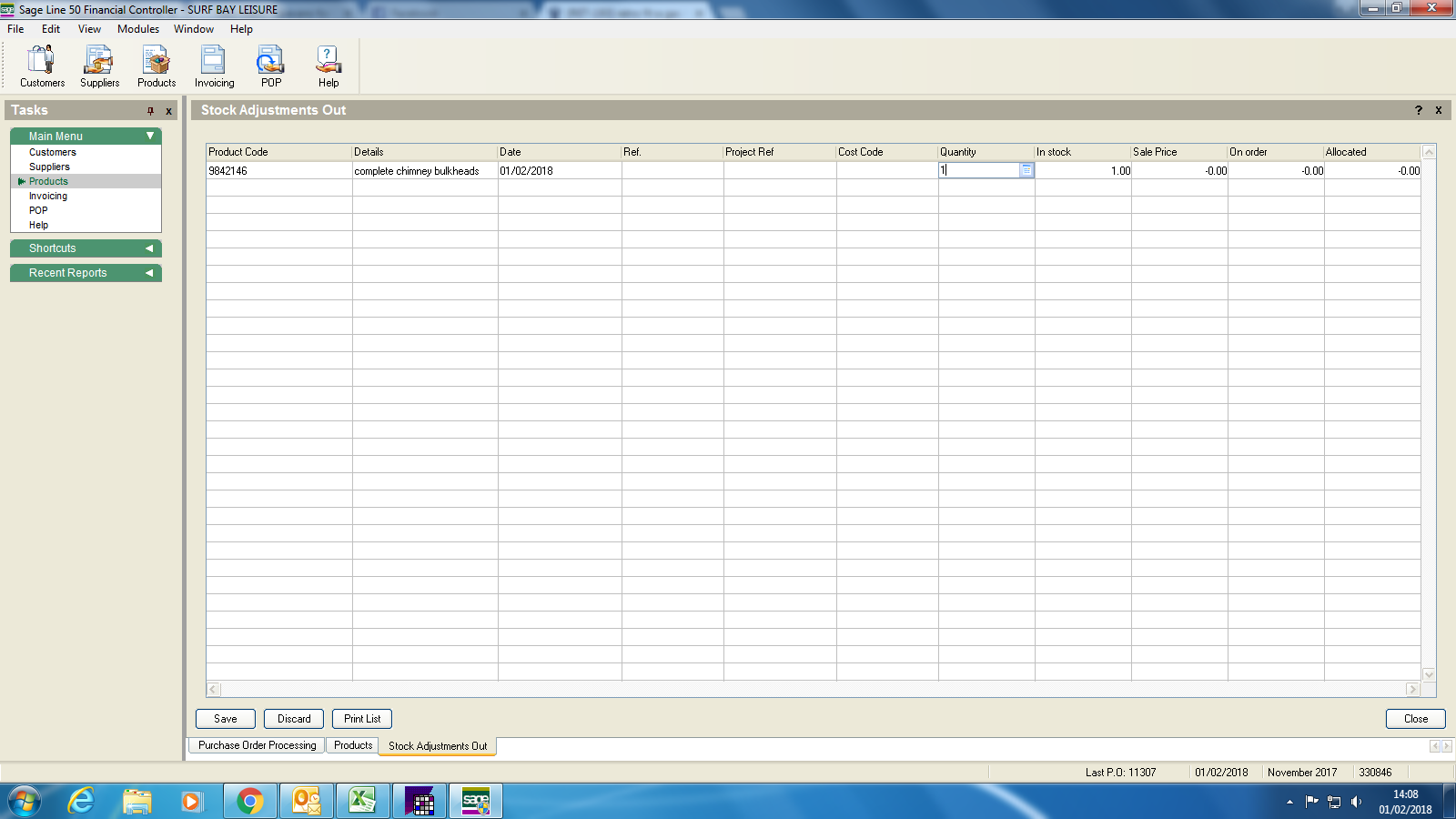Screen dimensions: 1456x819
Task: Pin the Tasks panel
Action: (151, 111)
